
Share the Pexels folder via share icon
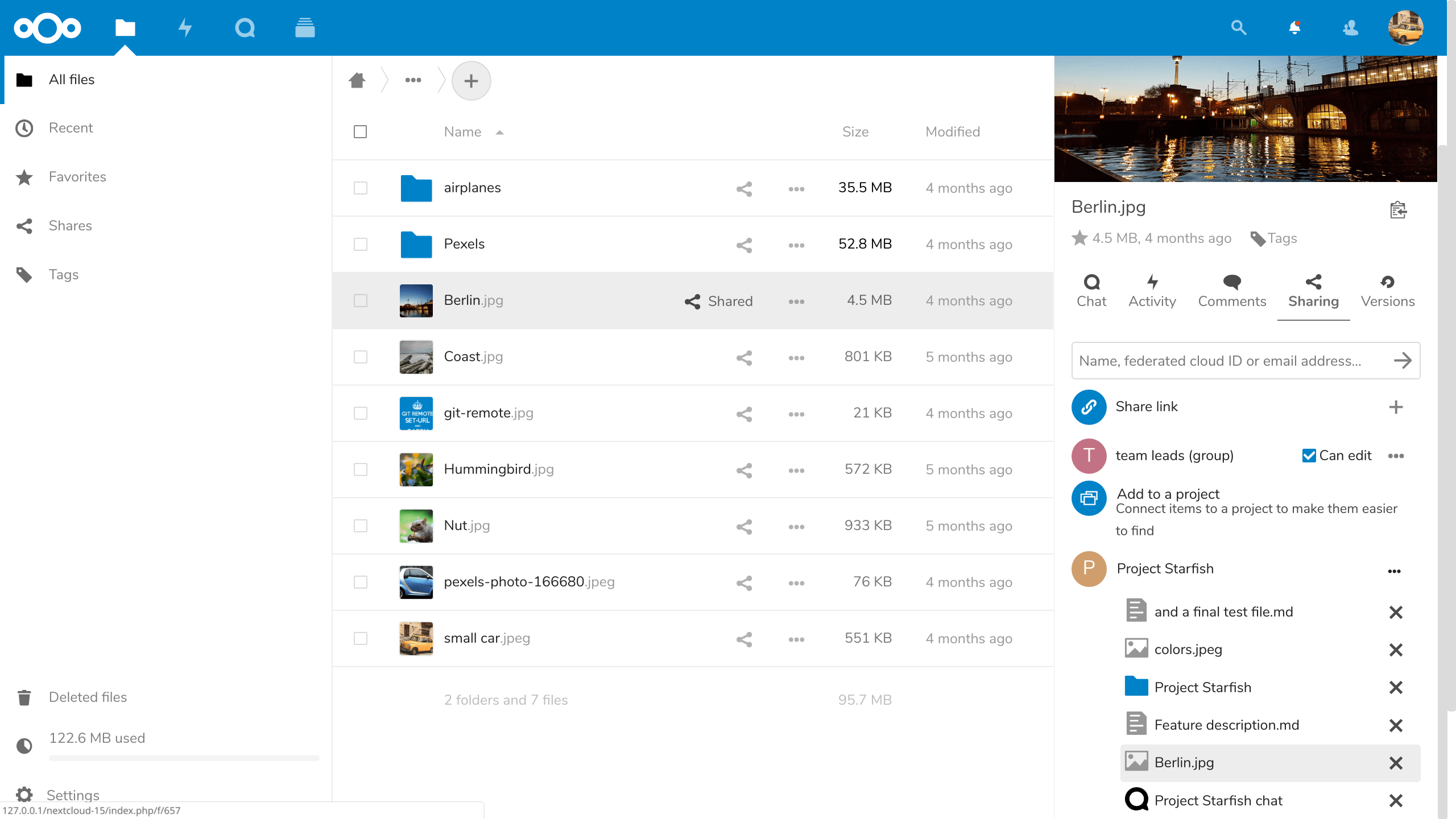point(744,245)
